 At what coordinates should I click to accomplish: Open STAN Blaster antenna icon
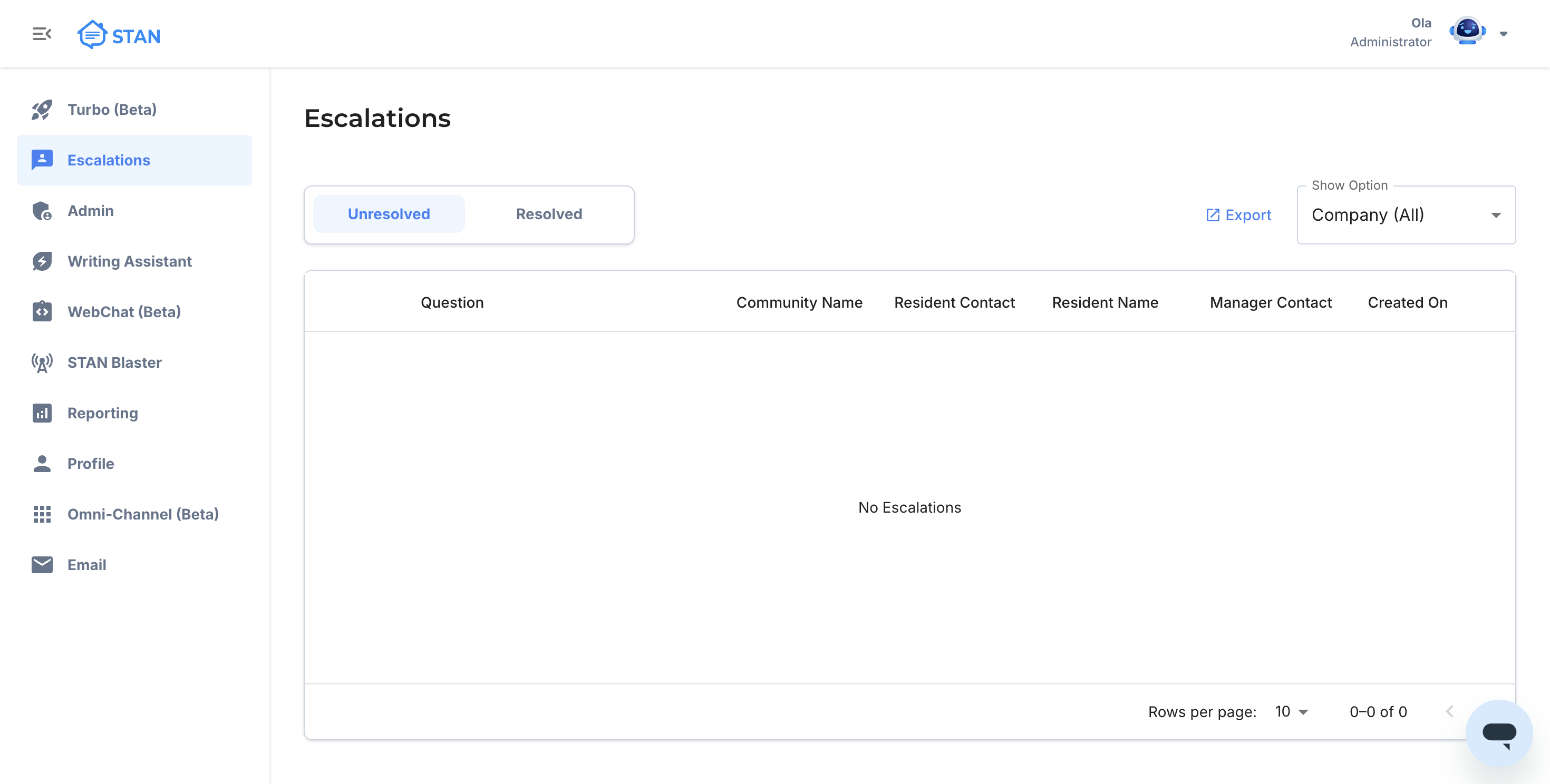[42, 362]
